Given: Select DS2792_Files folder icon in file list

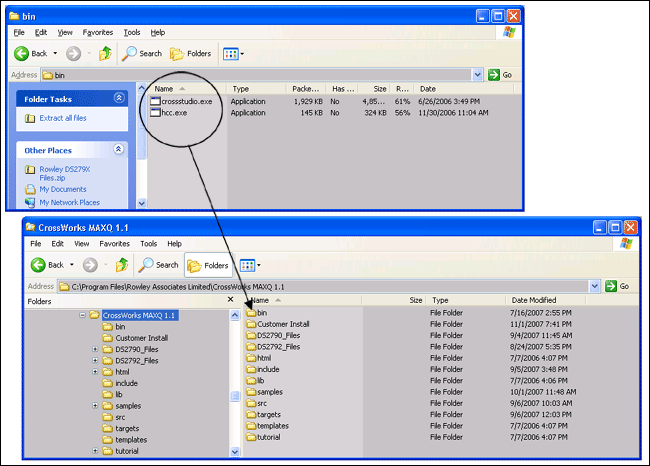Looking at the screenshot, I should [252, 347].
